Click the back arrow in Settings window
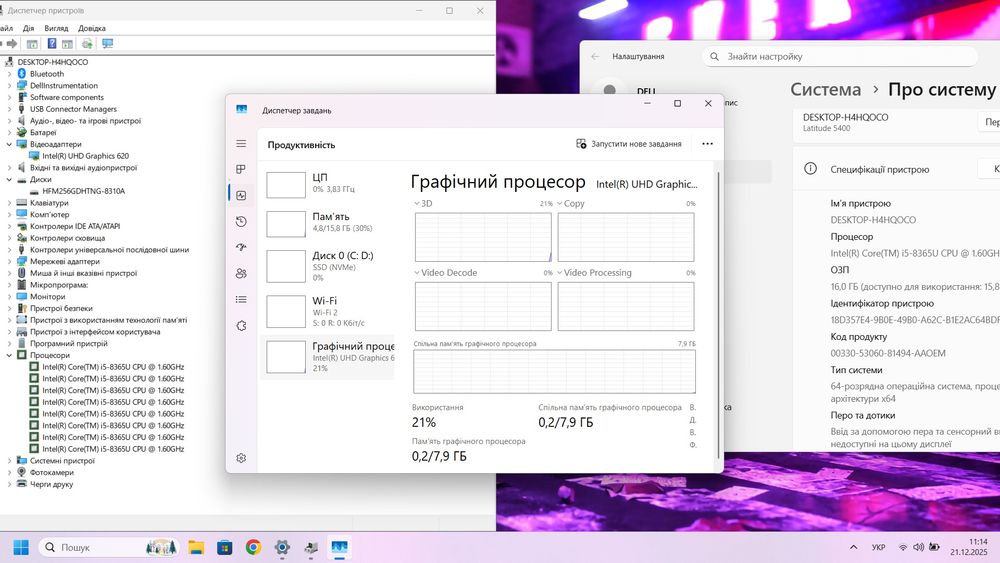The image size is (1000, 563). click(595, 56)
